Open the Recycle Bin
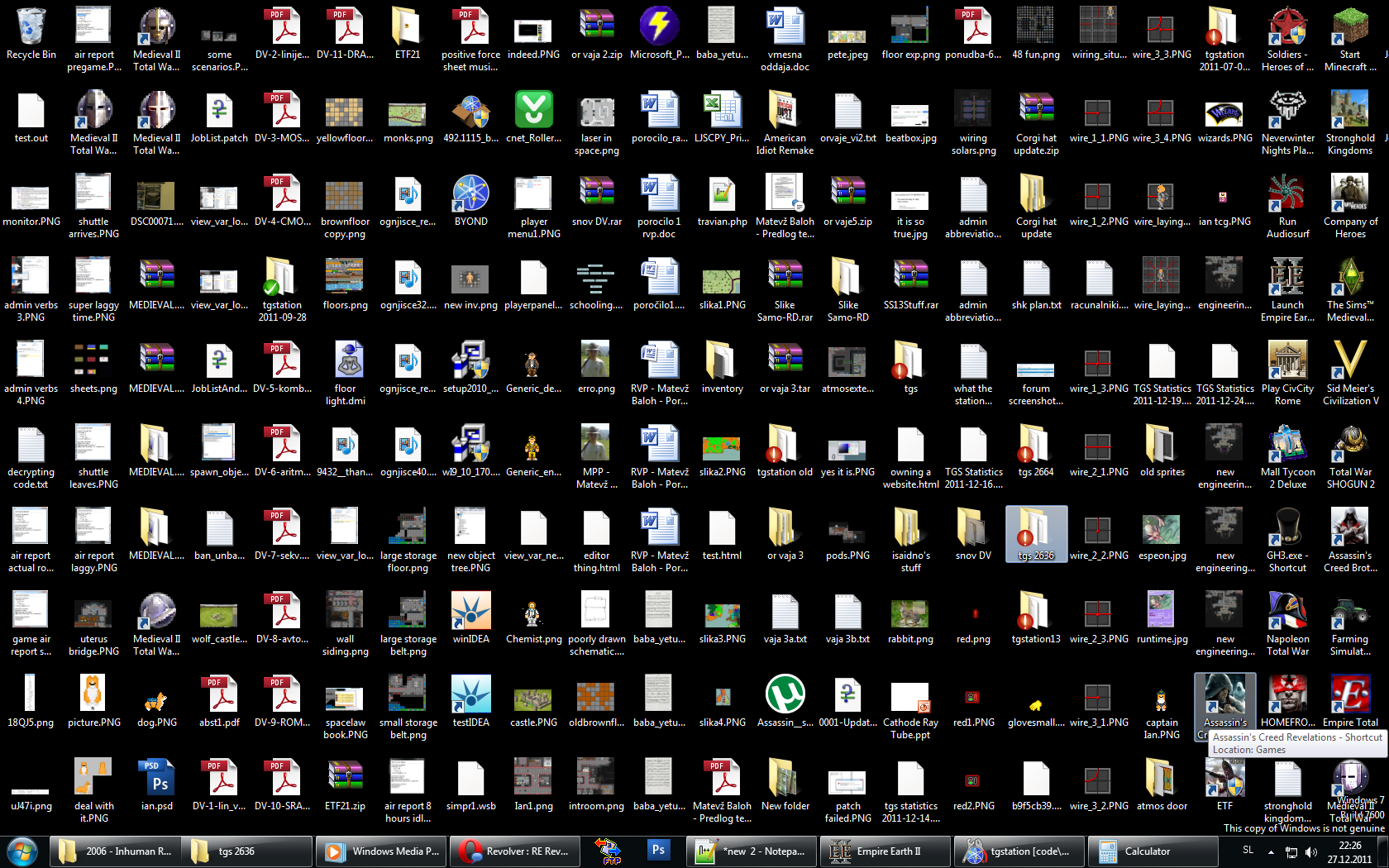Image resolution: width=1389 pixels, height=868 pixels. point(31,29)
